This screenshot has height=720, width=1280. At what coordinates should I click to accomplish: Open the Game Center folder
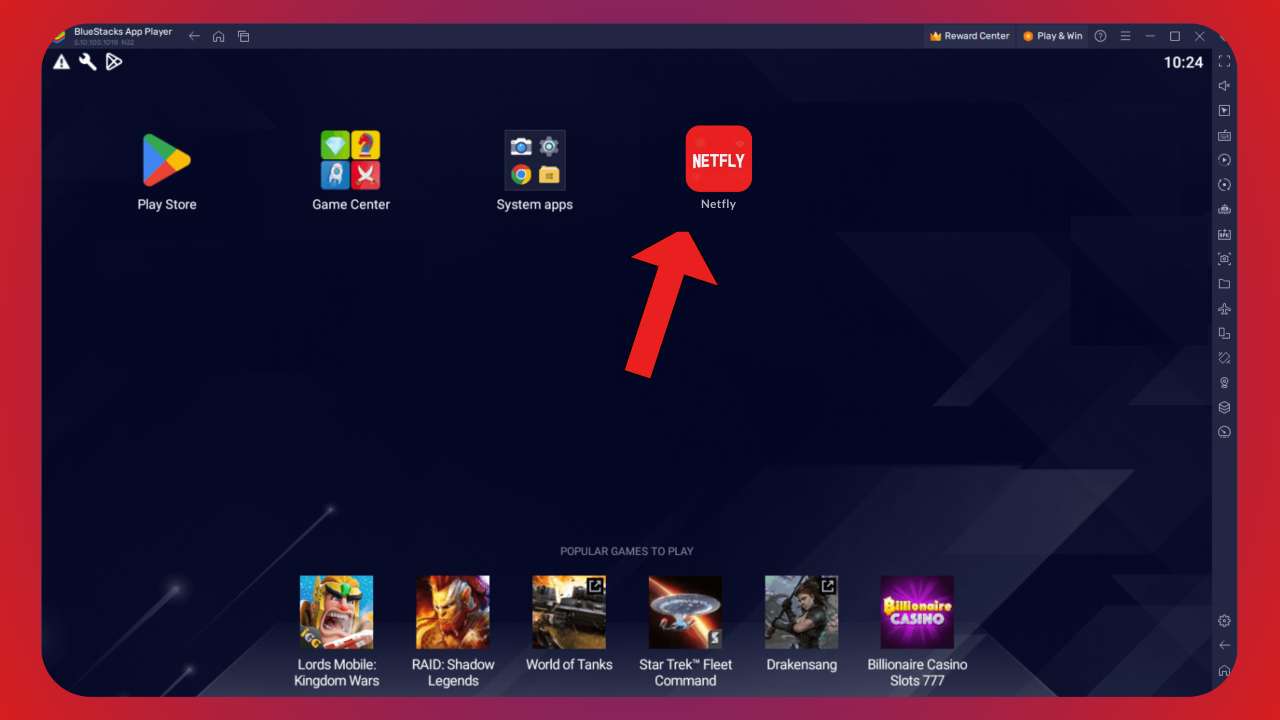pos(349,160)
